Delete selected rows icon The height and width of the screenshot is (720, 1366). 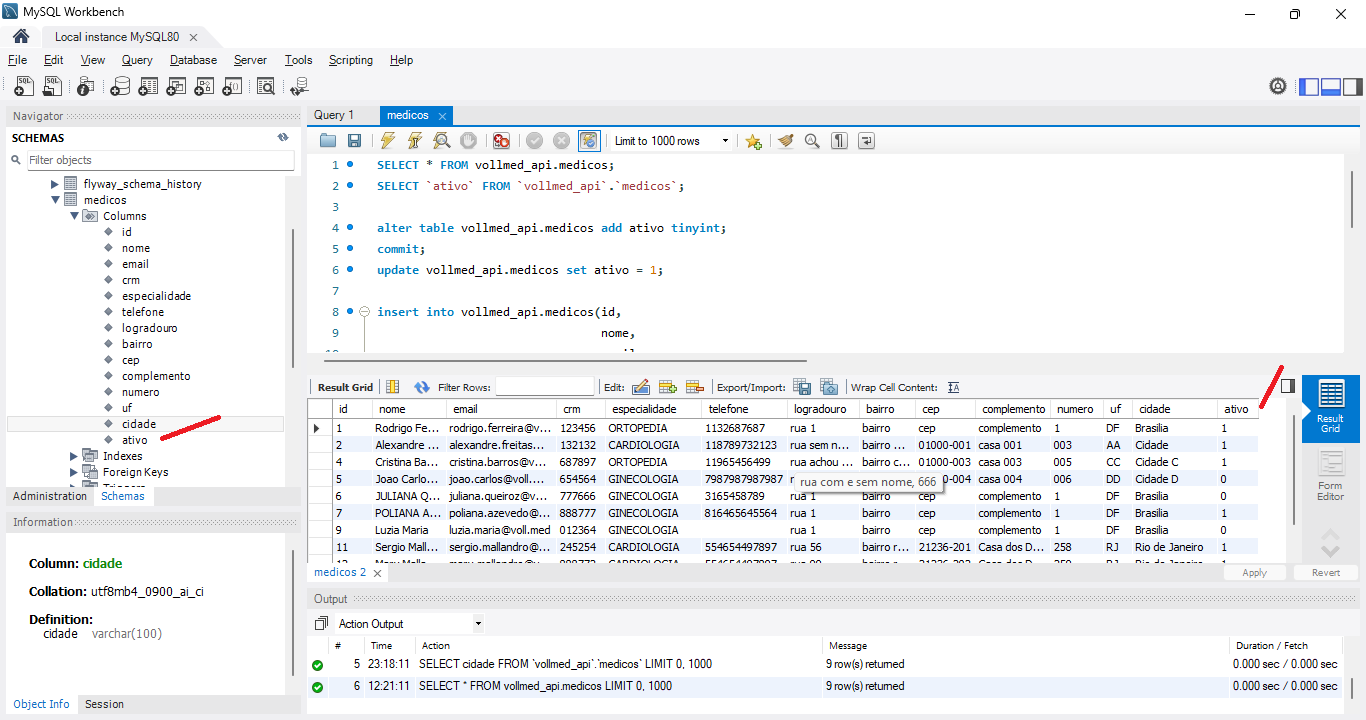click(x=695, y=387)
